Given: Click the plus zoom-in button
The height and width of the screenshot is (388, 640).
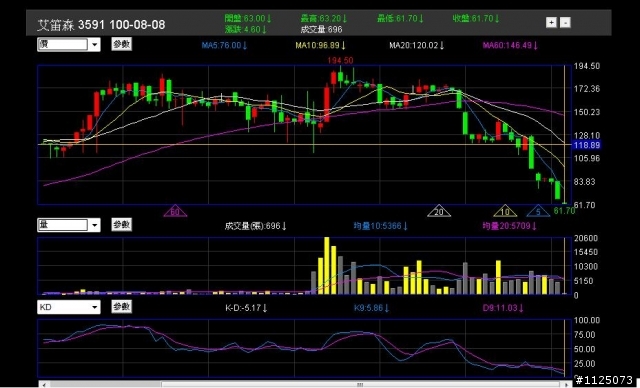Looking at the screenshot, I should tap(551, 22).
